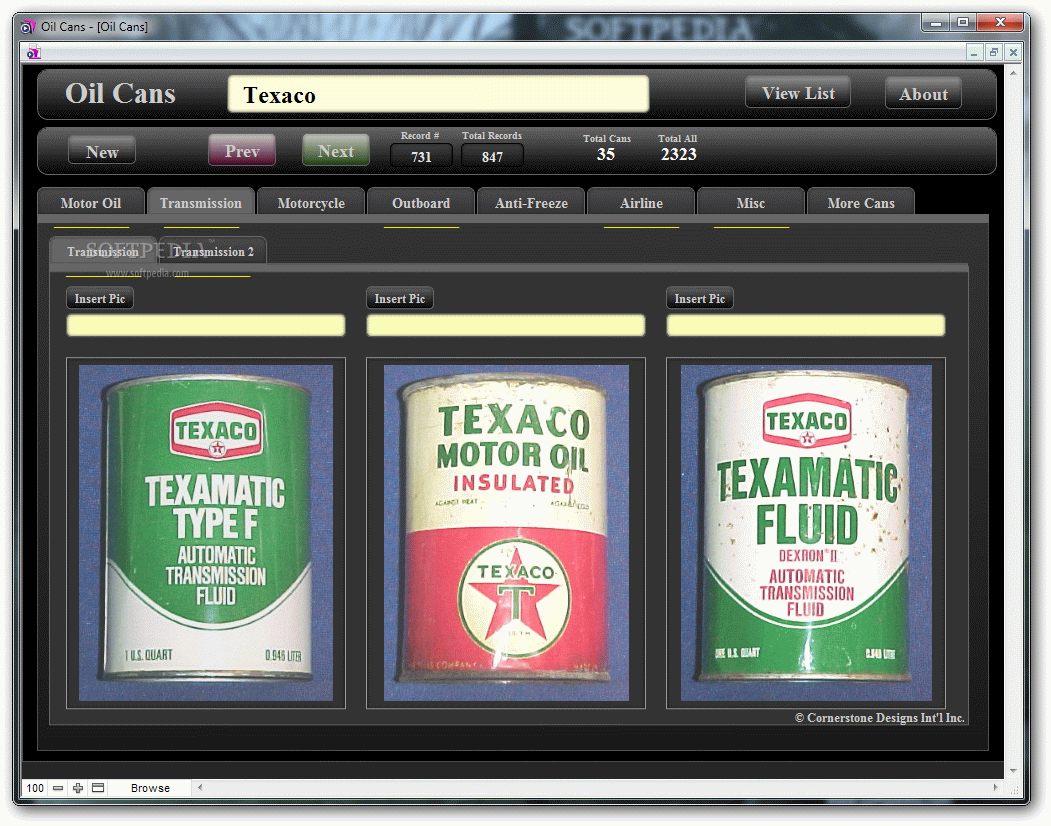The width and height of the screenshot is (1051, 826).
Task: Open the About screen
Action: [x=924, y=94]
